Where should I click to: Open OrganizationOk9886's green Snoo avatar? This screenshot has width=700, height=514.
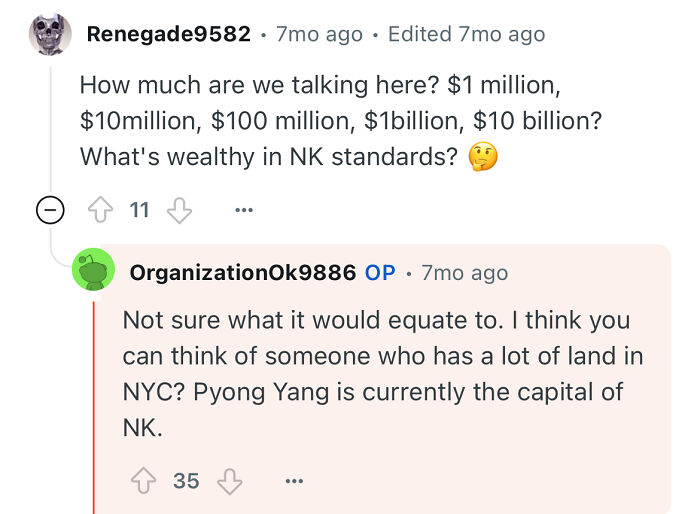click(x=93, y=269)
